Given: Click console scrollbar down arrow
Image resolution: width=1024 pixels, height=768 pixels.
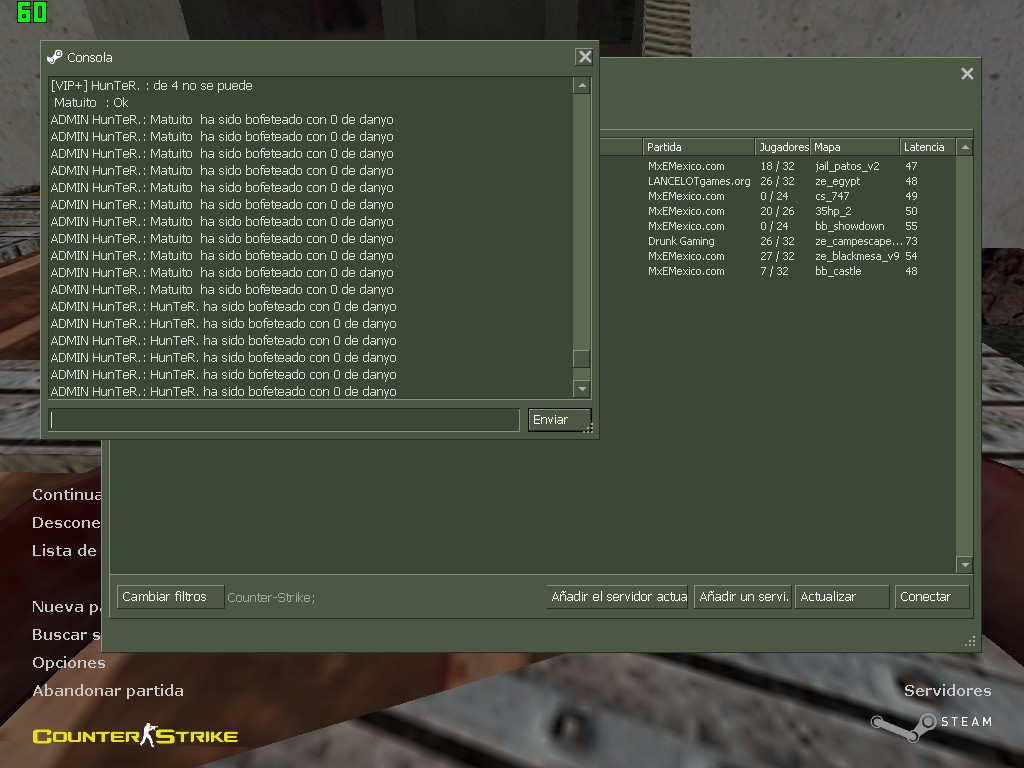Looking at the screenshot, I should tap(581, 389).
